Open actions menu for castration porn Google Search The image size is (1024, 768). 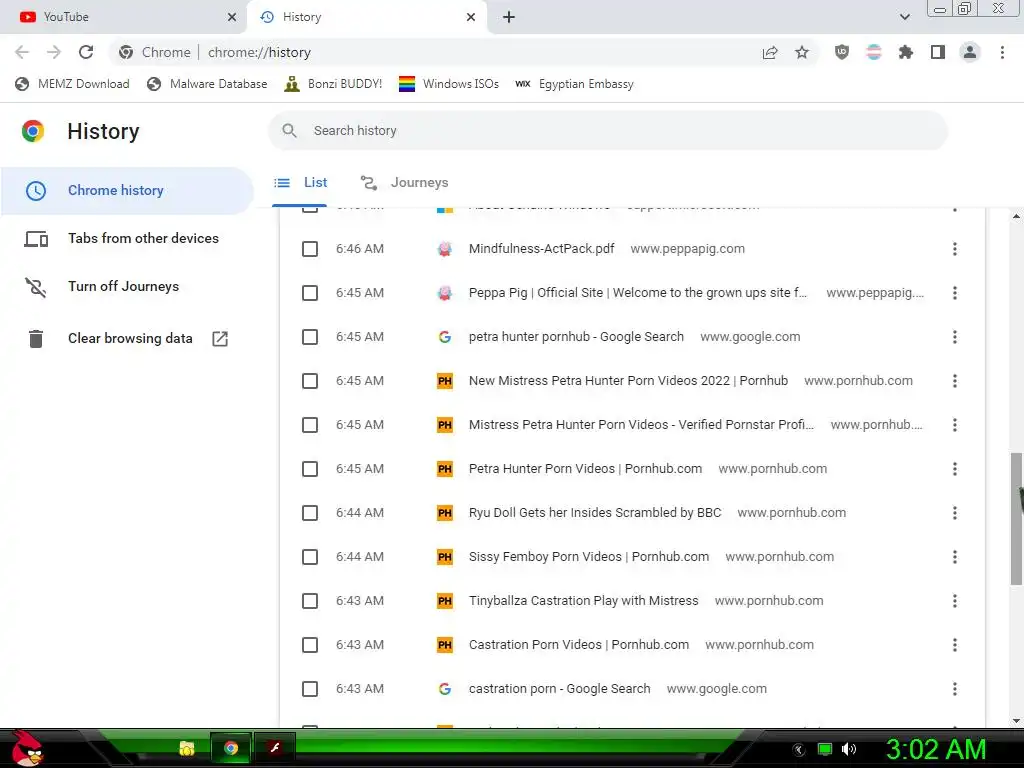click(955, 689)
